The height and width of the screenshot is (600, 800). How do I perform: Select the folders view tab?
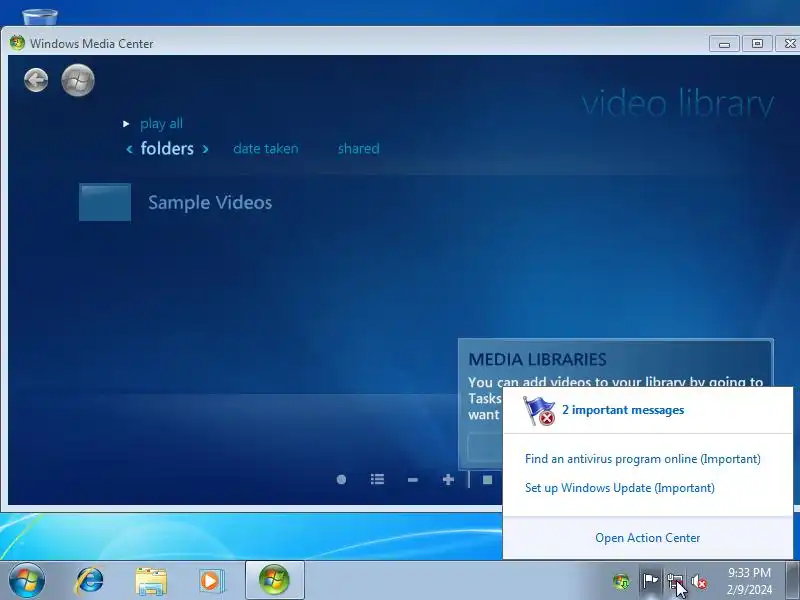coord(167,148)
